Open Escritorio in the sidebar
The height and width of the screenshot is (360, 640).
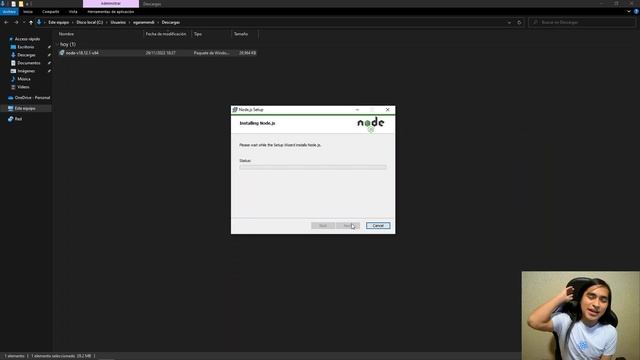point(26,47)
